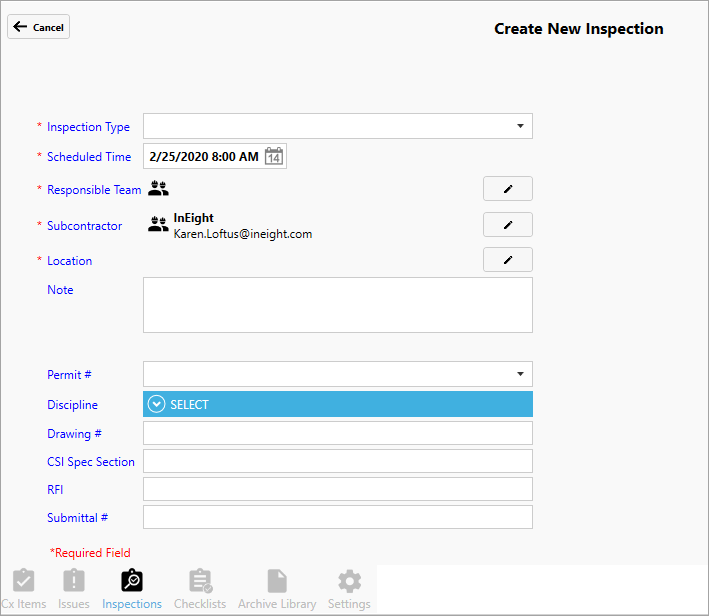
Task: Click the Responsible Team edit pencil icon
Action: pyautogui.click(x=507, y=189)
